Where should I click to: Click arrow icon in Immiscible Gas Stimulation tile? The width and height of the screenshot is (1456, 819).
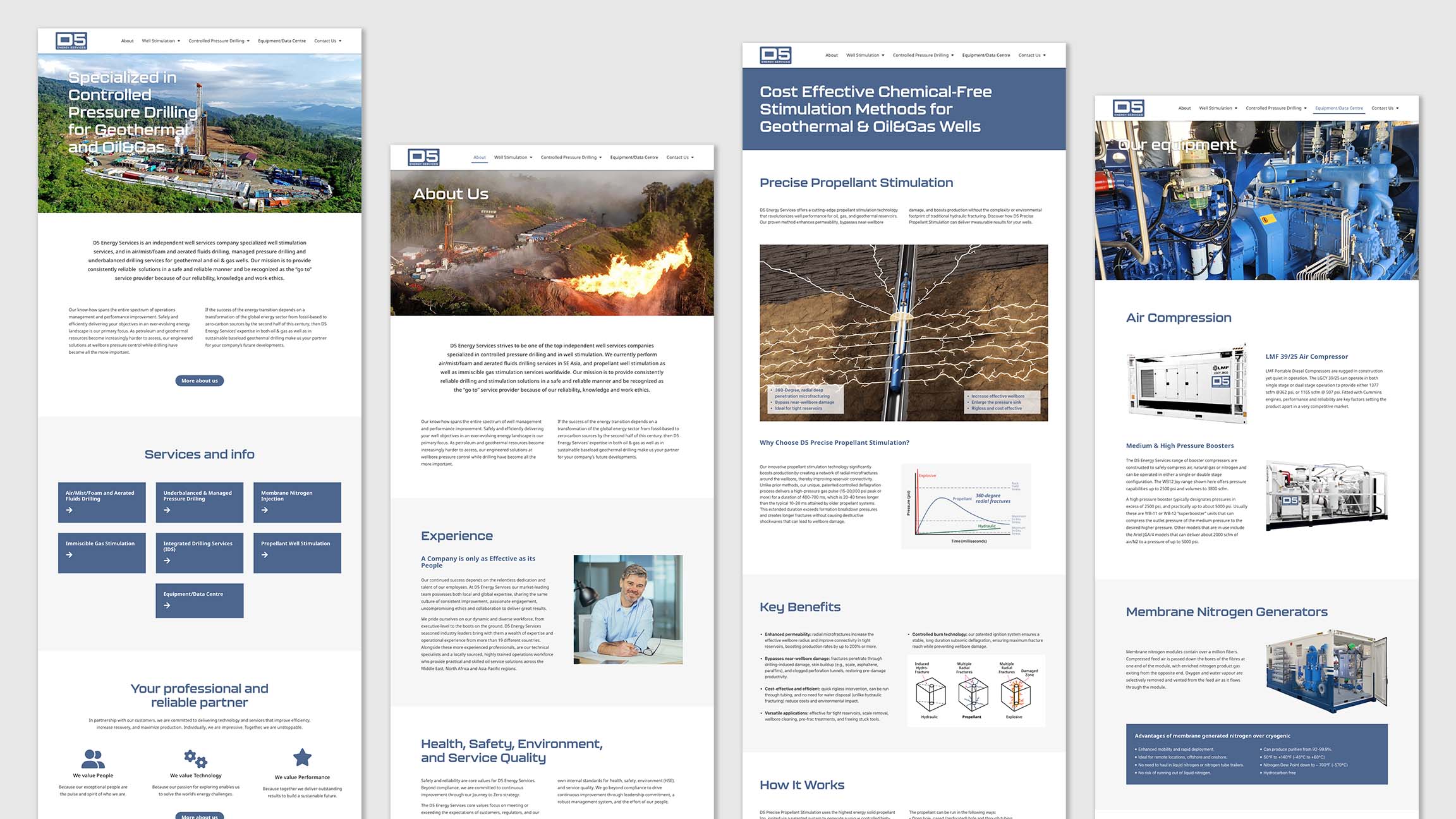point(70,555)
